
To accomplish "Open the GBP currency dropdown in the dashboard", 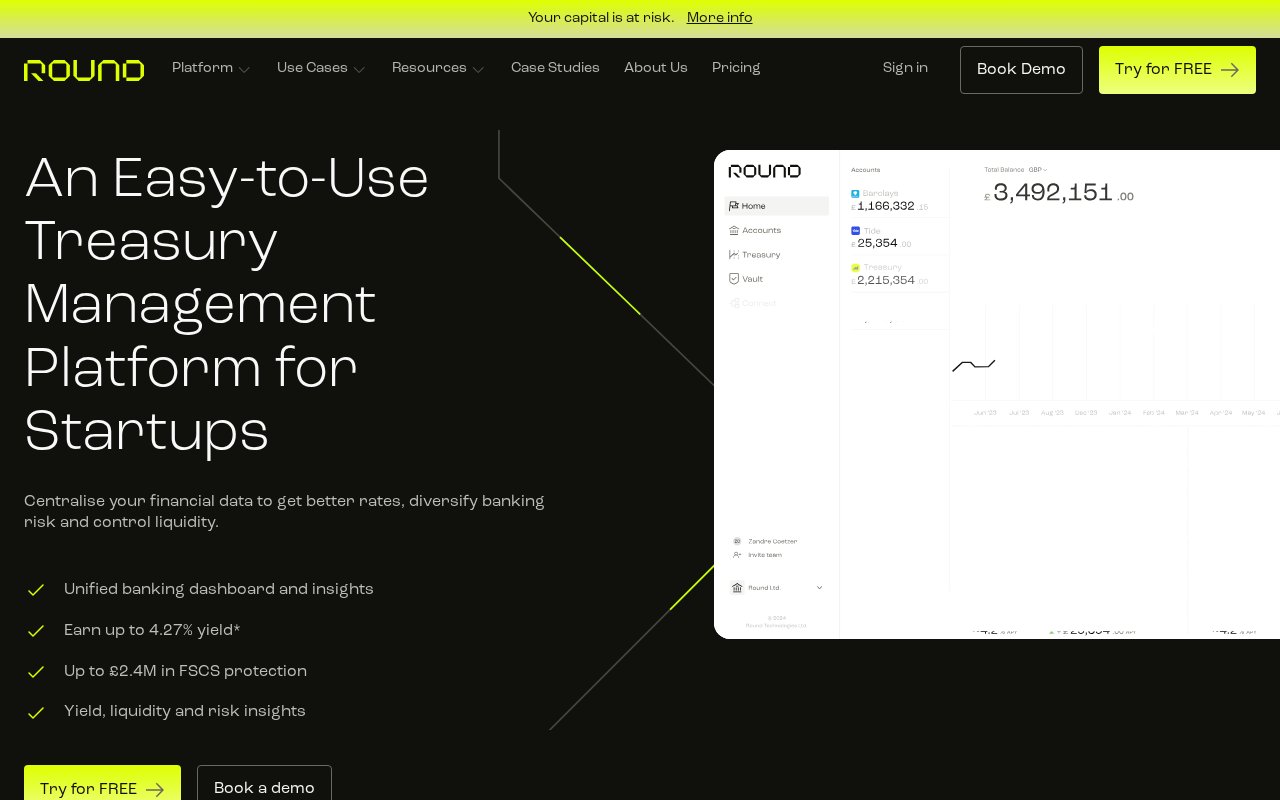I will [1038, 170].
